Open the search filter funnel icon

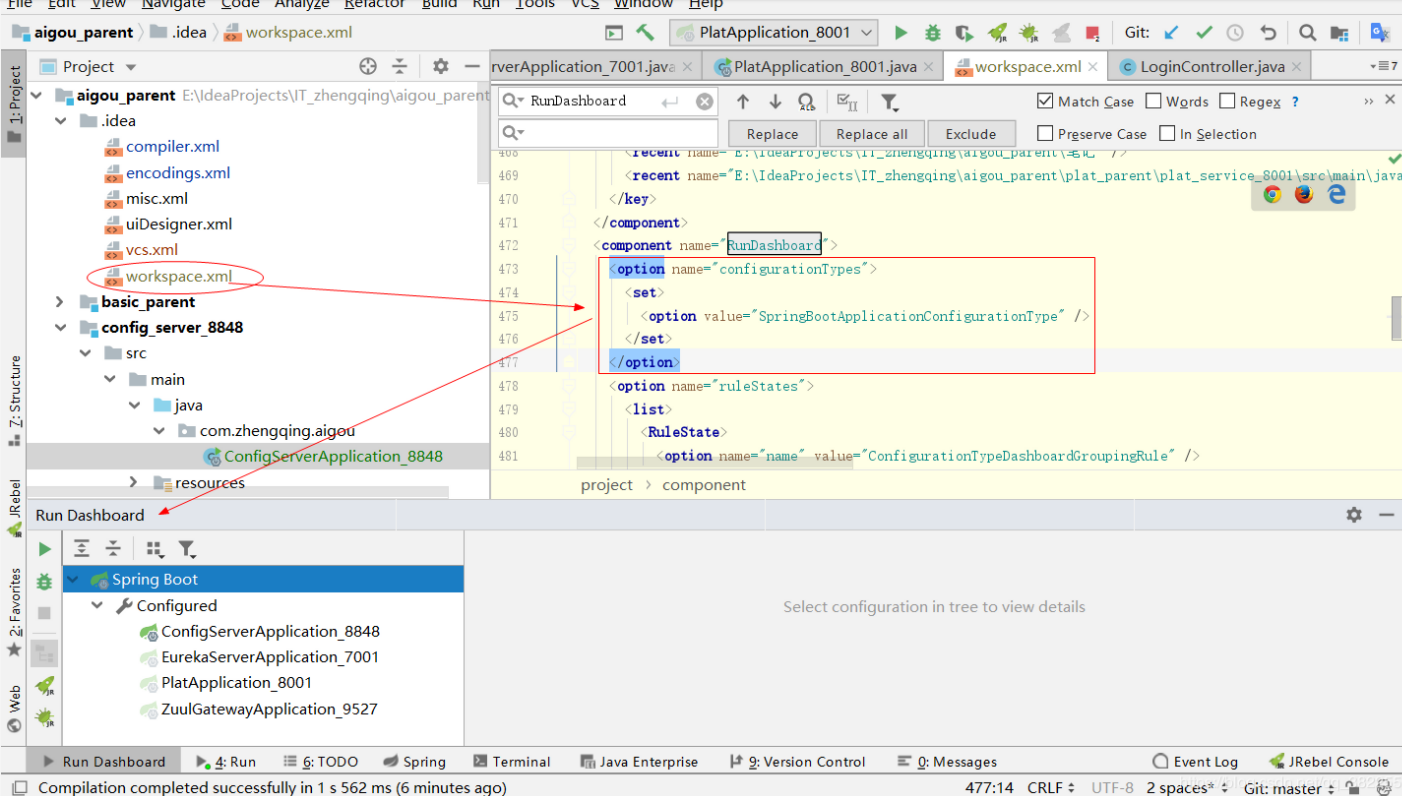pos(889,102)
